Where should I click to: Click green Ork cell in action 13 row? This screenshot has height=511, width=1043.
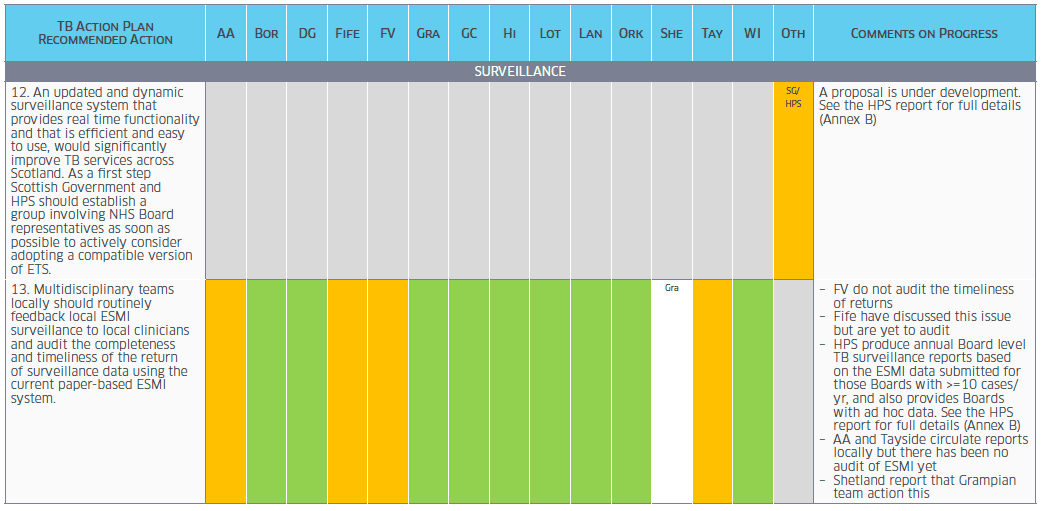[631, 391]
